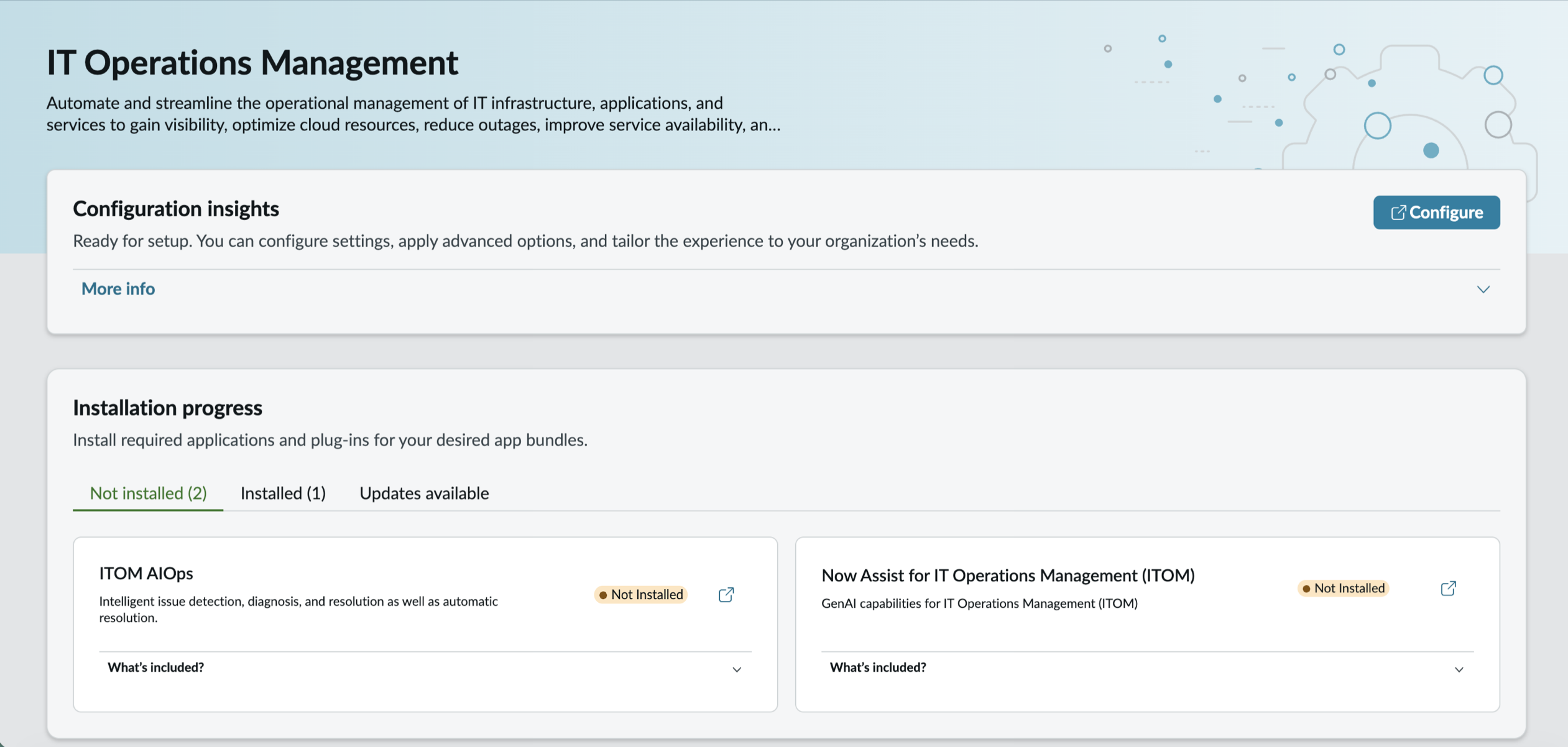Click the More info link text
This screenshot has width=1568, height=747.
point(118,289)
